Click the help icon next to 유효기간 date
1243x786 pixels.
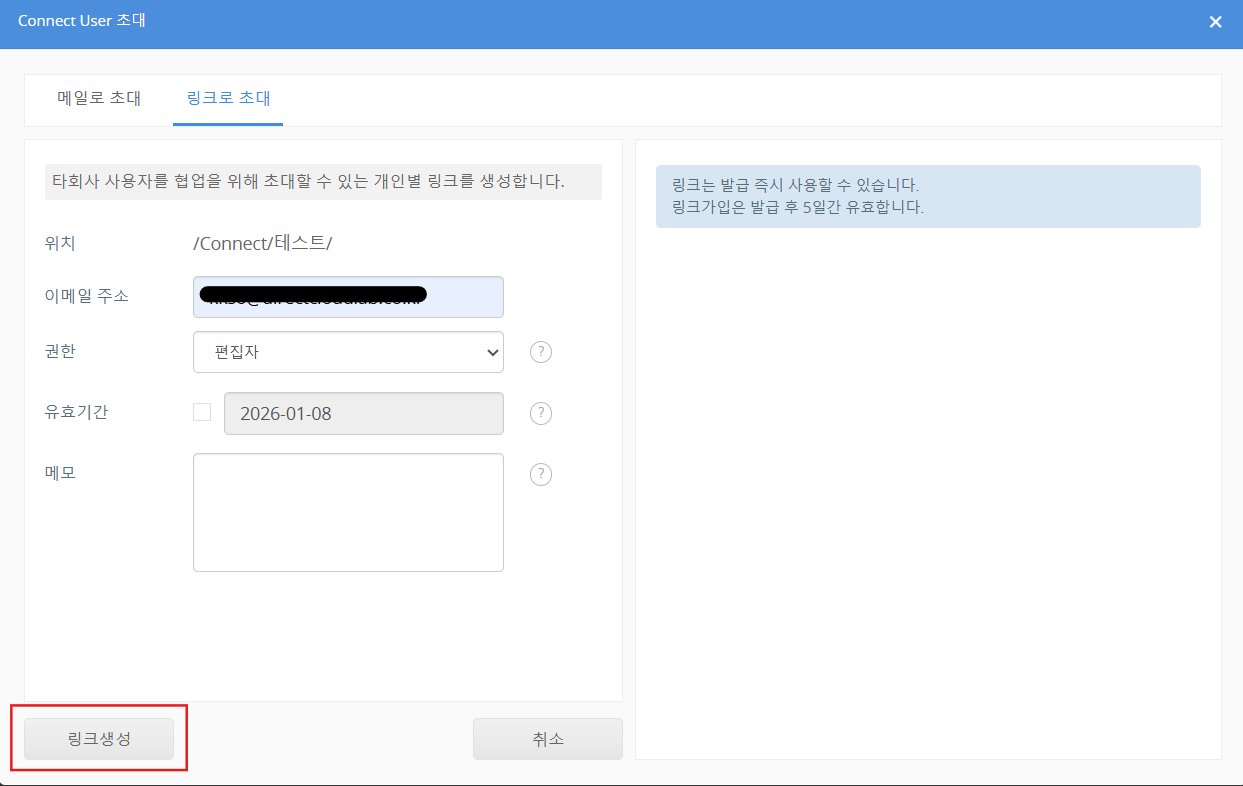coord(541,413)
